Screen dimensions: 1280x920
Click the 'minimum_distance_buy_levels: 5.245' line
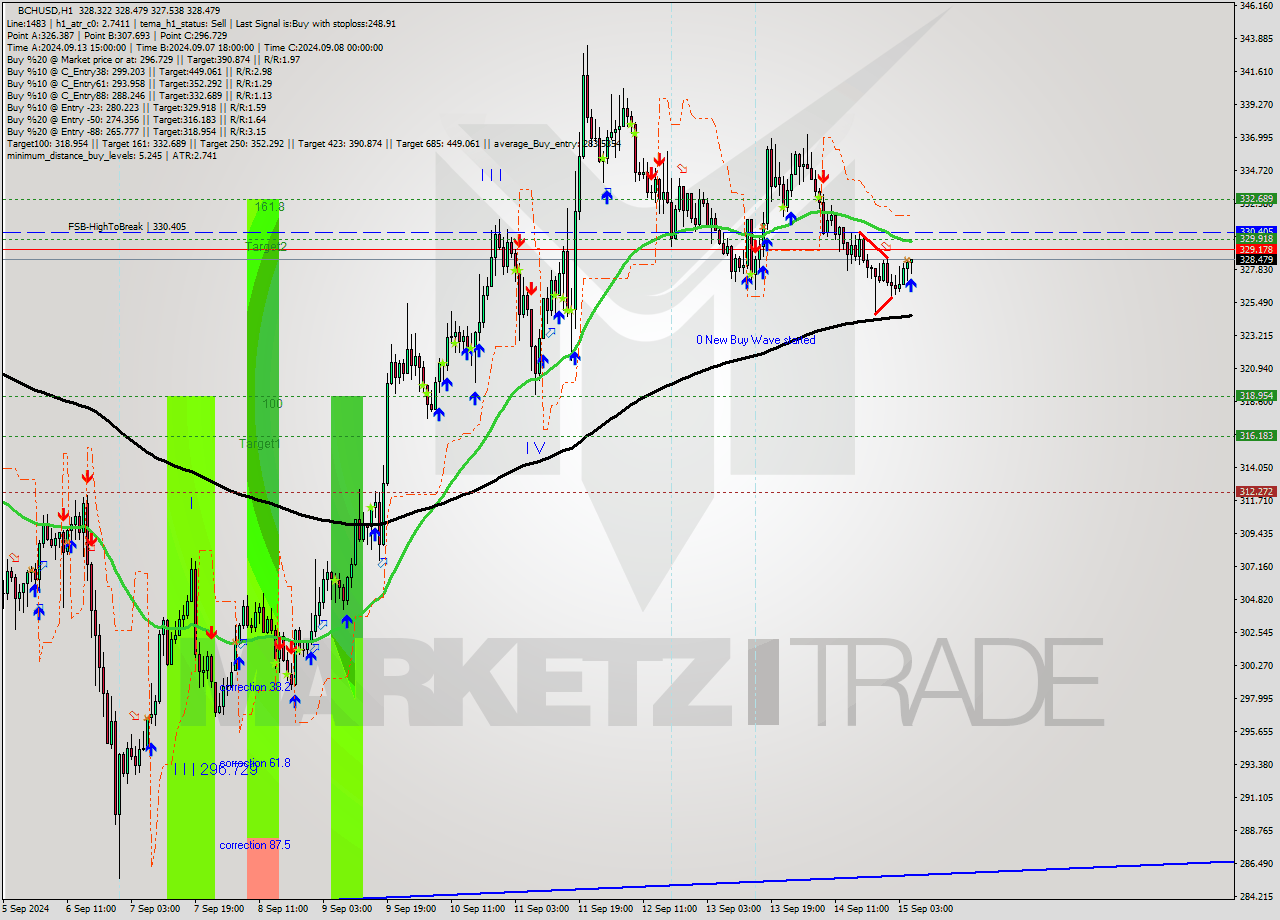click(x=111, y=155)
